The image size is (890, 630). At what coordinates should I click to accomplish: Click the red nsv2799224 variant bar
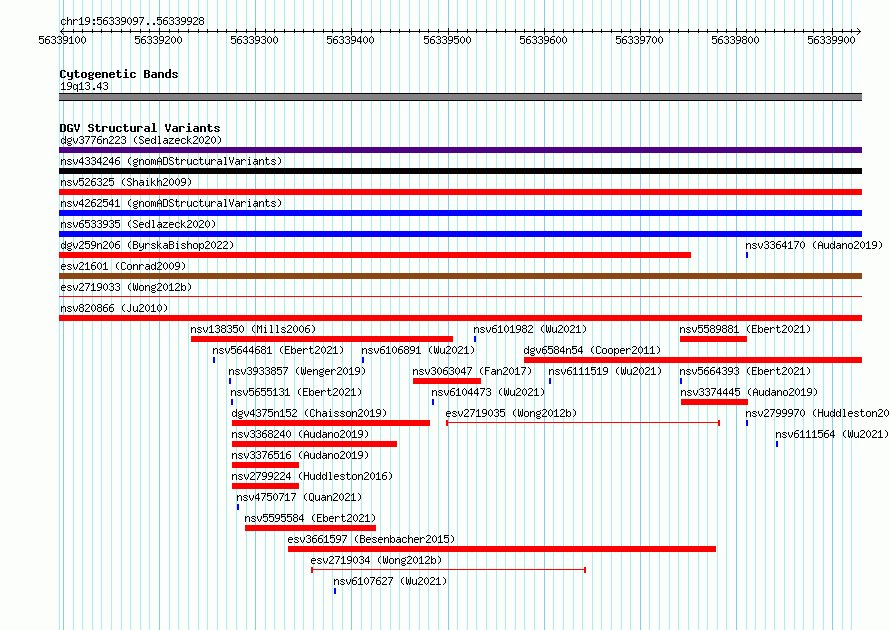coord(265,486)
